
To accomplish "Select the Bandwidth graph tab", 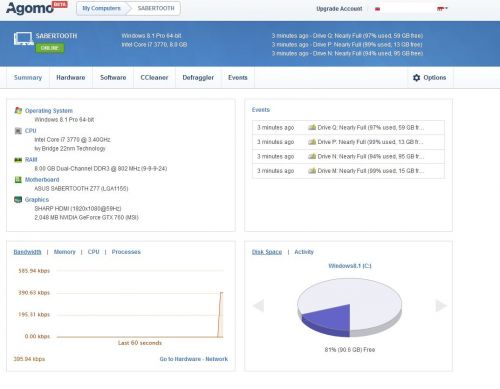I will [27, 252].
